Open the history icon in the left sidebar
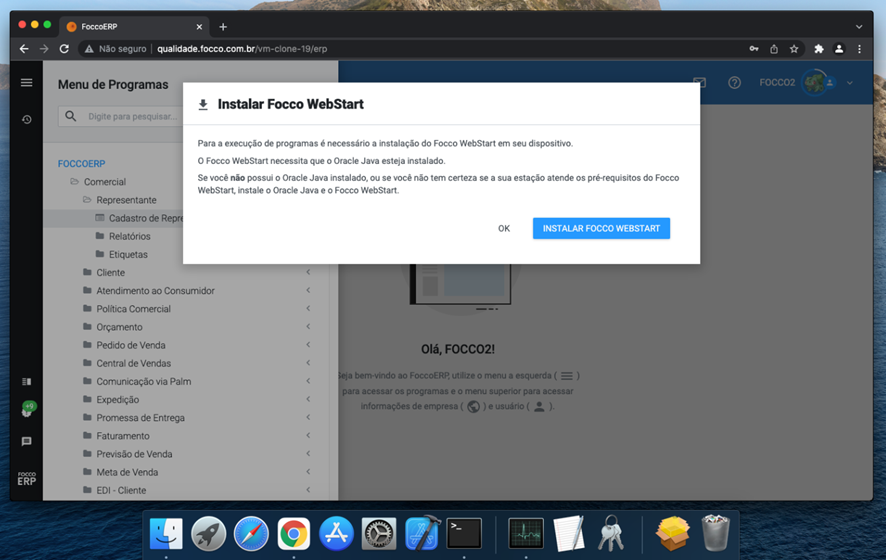Screen dimensions: 886x560 pyautogui.click(x=27, y=119)
